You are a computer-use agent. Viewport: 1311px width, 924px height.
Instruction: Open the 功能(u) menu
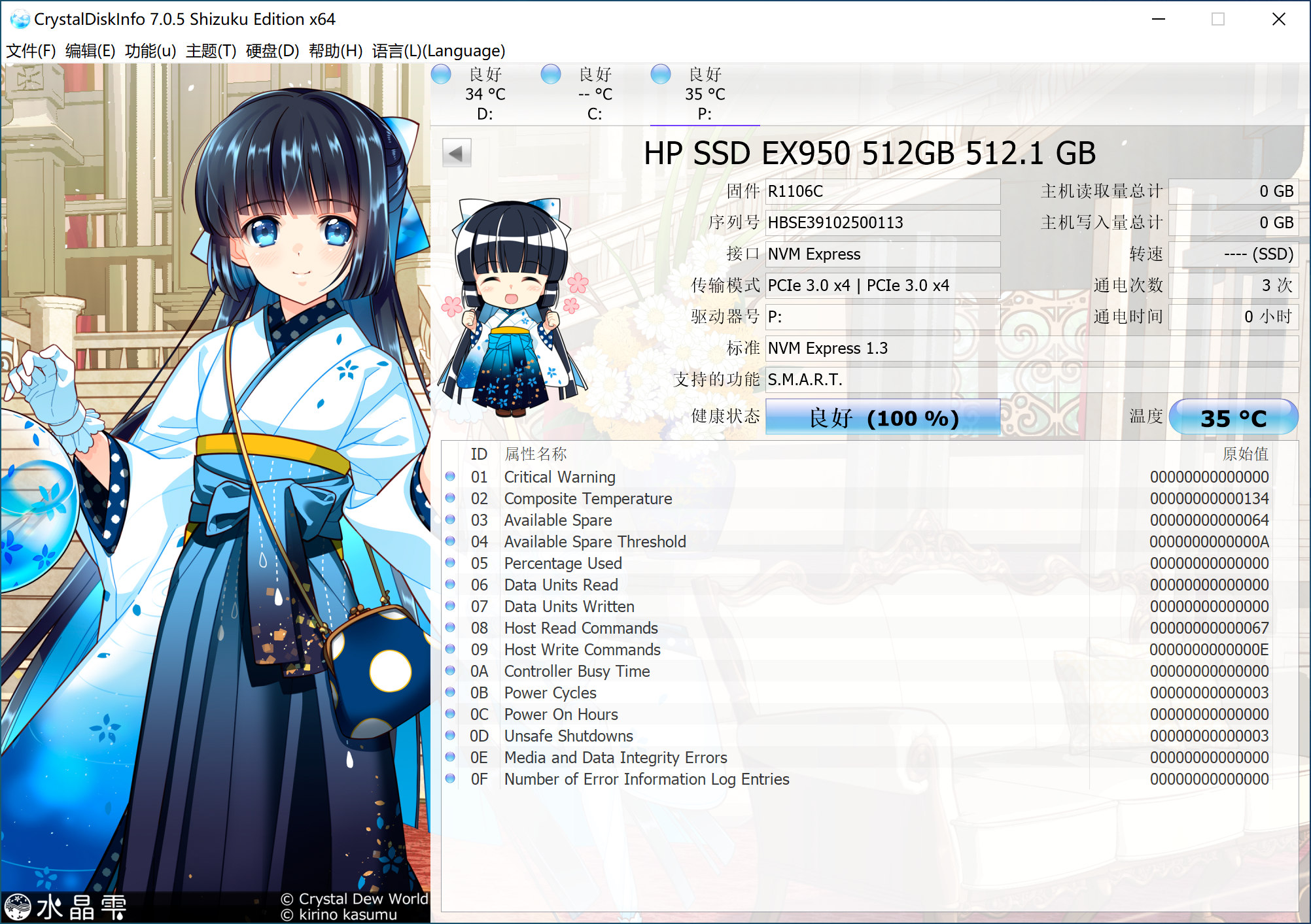(150, 51)
